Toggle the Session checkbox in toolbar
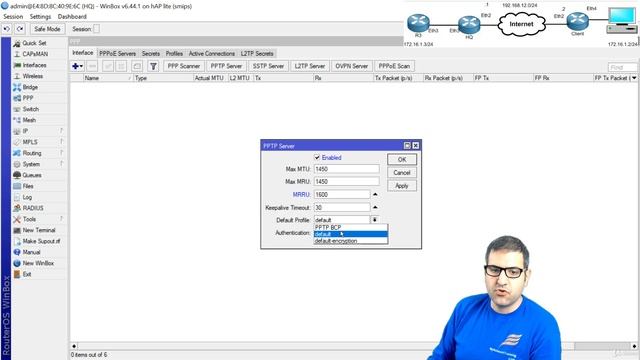The height and width of the screenshot is (360, 640). click(x=96, y=29)
